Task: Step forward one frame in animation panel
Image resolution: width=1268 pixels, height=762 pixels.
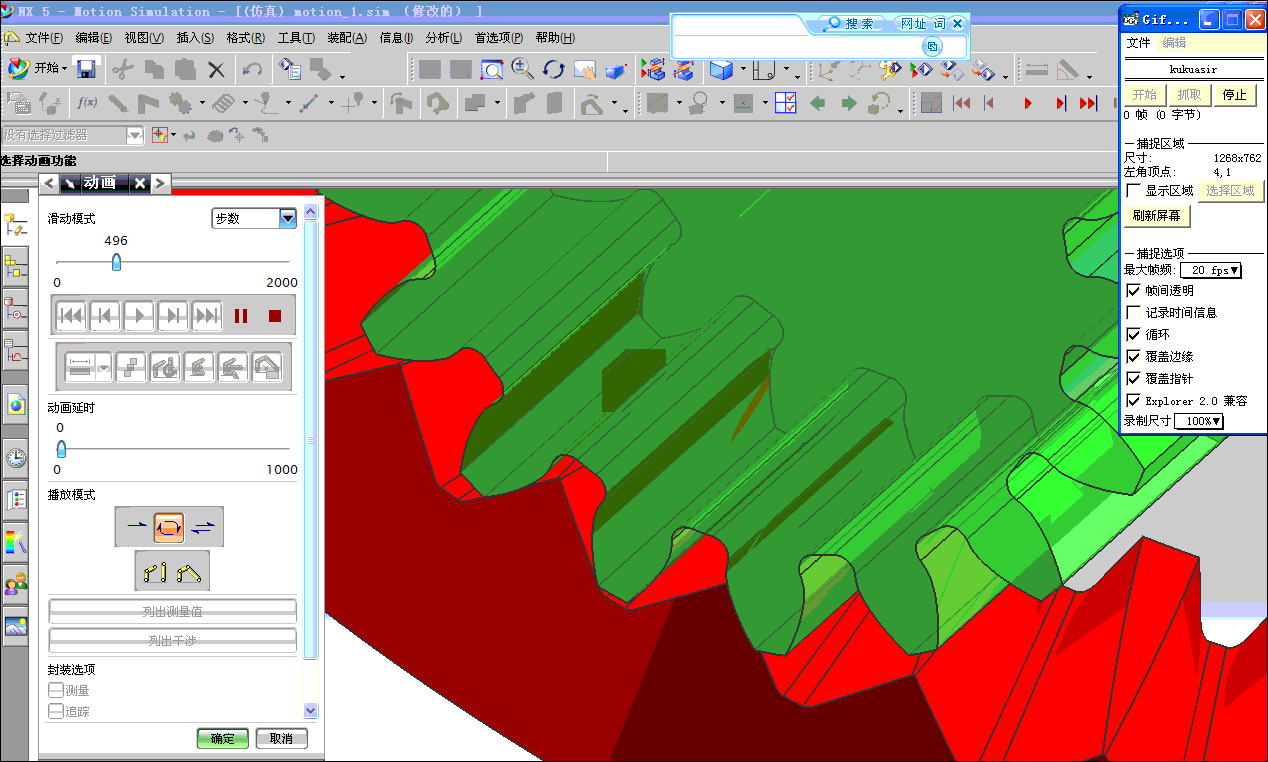Action: [173, 316]
